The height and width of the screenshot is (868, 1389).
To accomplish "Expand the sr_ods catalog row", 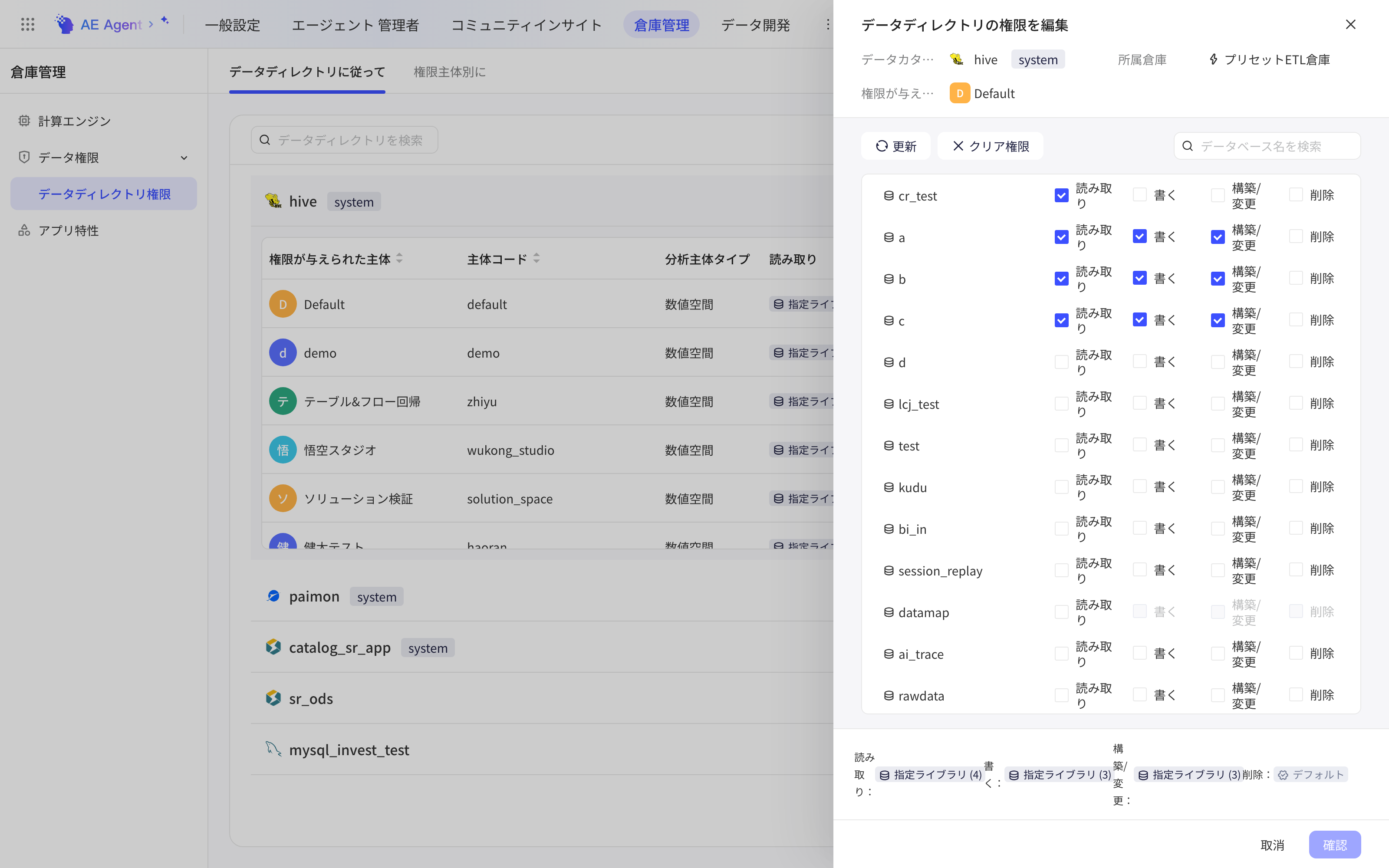I will coord(542,698).
